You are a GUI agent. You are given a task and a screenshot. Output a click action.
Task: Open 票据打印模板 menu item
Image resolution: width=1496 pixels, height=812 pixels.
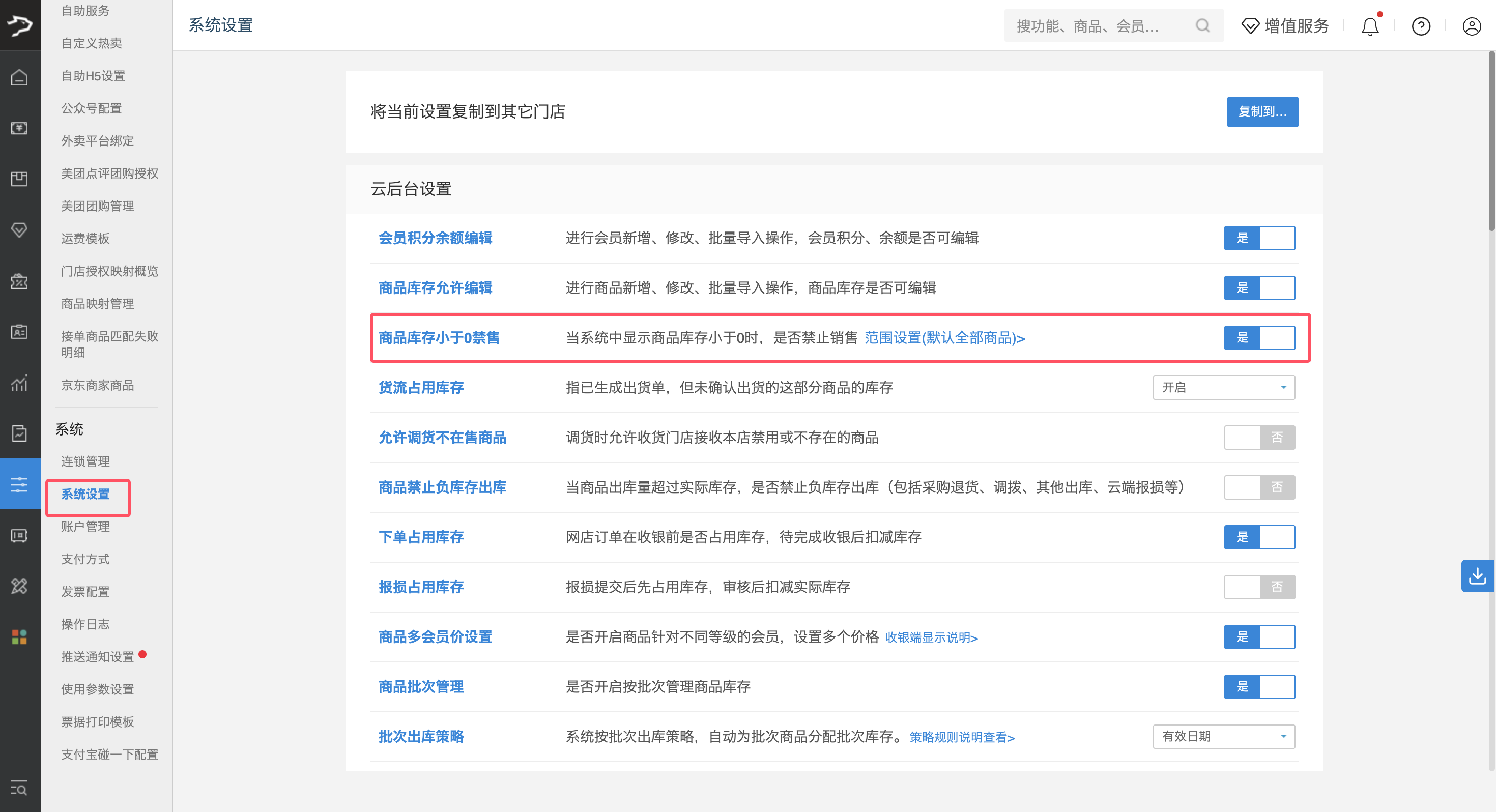(x=98, y=721)
